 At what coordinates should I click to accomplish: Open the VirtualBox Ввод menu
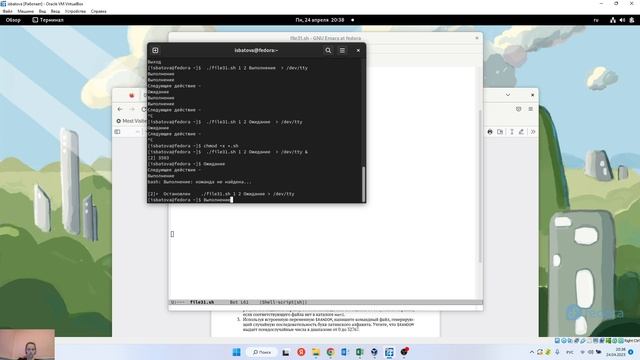[x=55, y=11]
